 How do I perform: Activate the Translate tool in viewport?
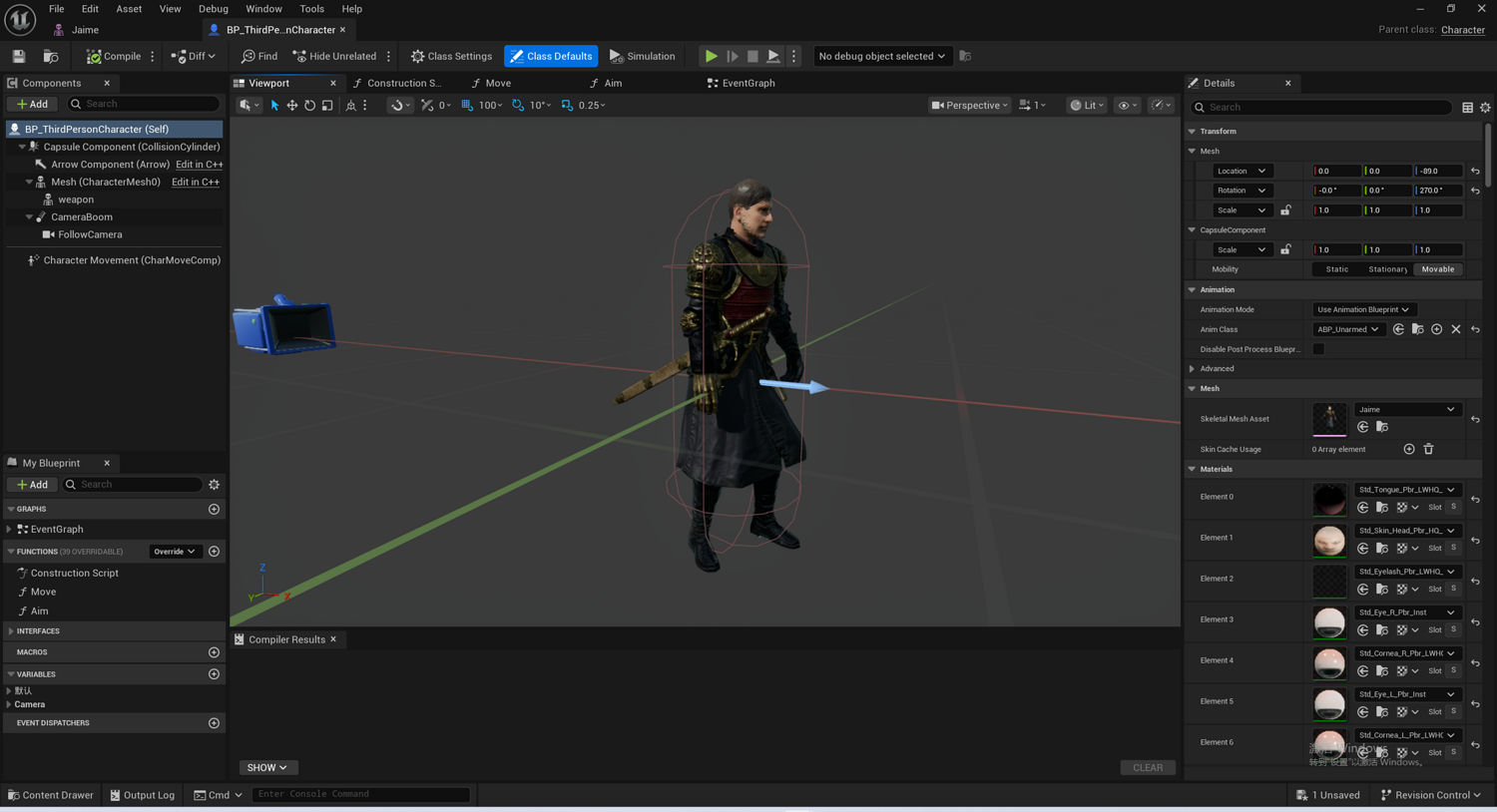click(292, 105)
